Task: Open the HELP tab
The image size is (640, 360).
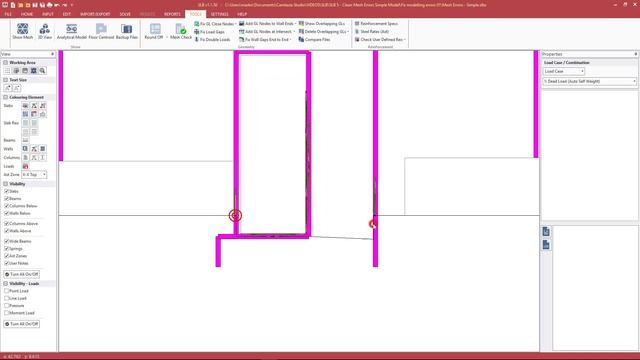Action: [242, 14]
